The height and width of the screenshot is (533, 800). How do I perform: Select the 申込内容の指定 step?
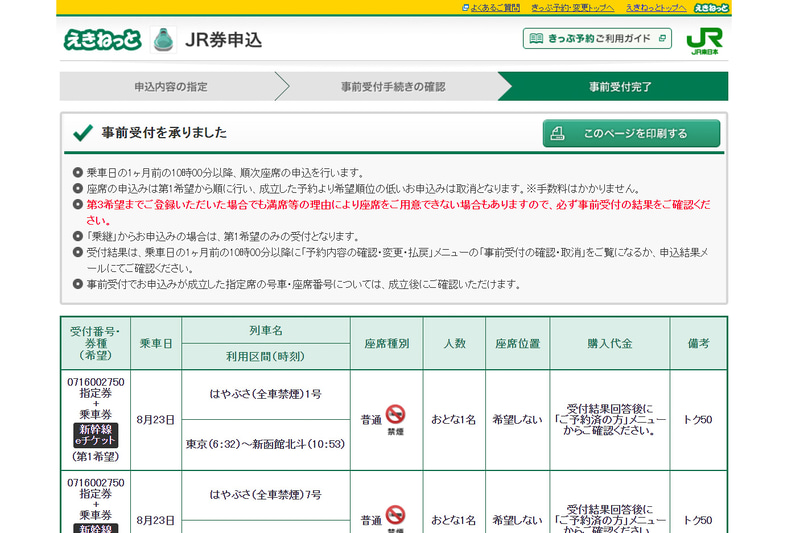tap(171, 87)
